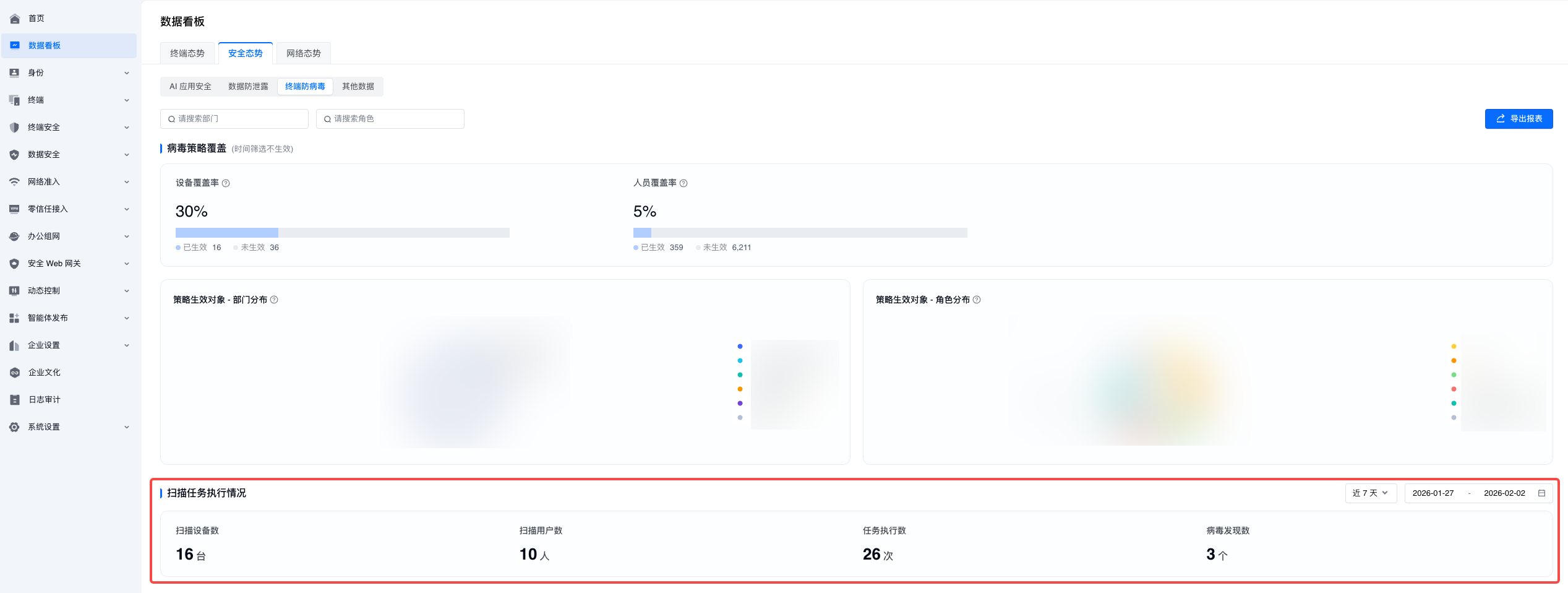Click the 导出报表 export button
1568x593 pixels.
(x=1519, y=119)
